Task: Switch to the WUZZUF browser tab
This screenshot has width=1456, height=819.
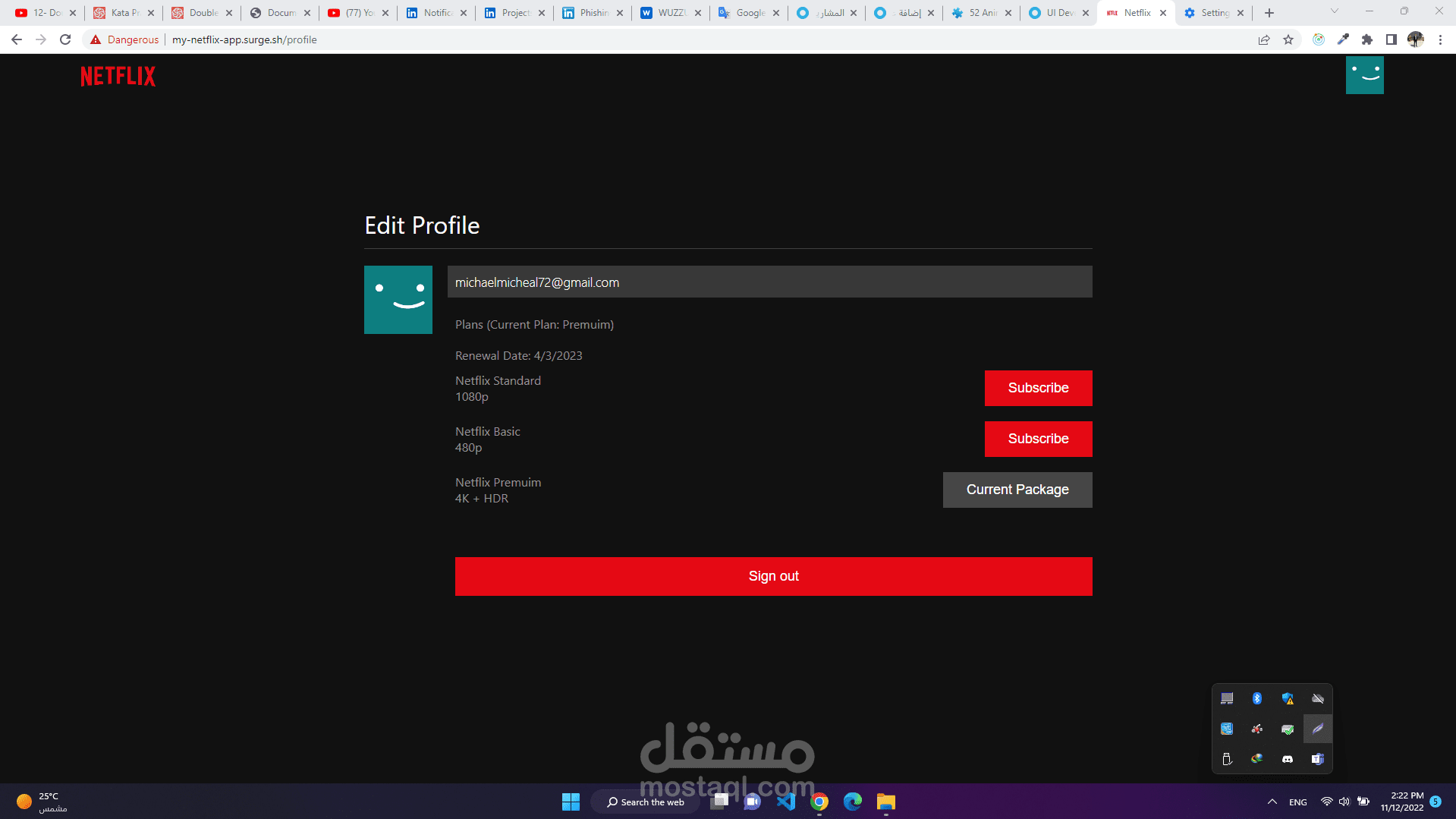Action: coord(671,13)
